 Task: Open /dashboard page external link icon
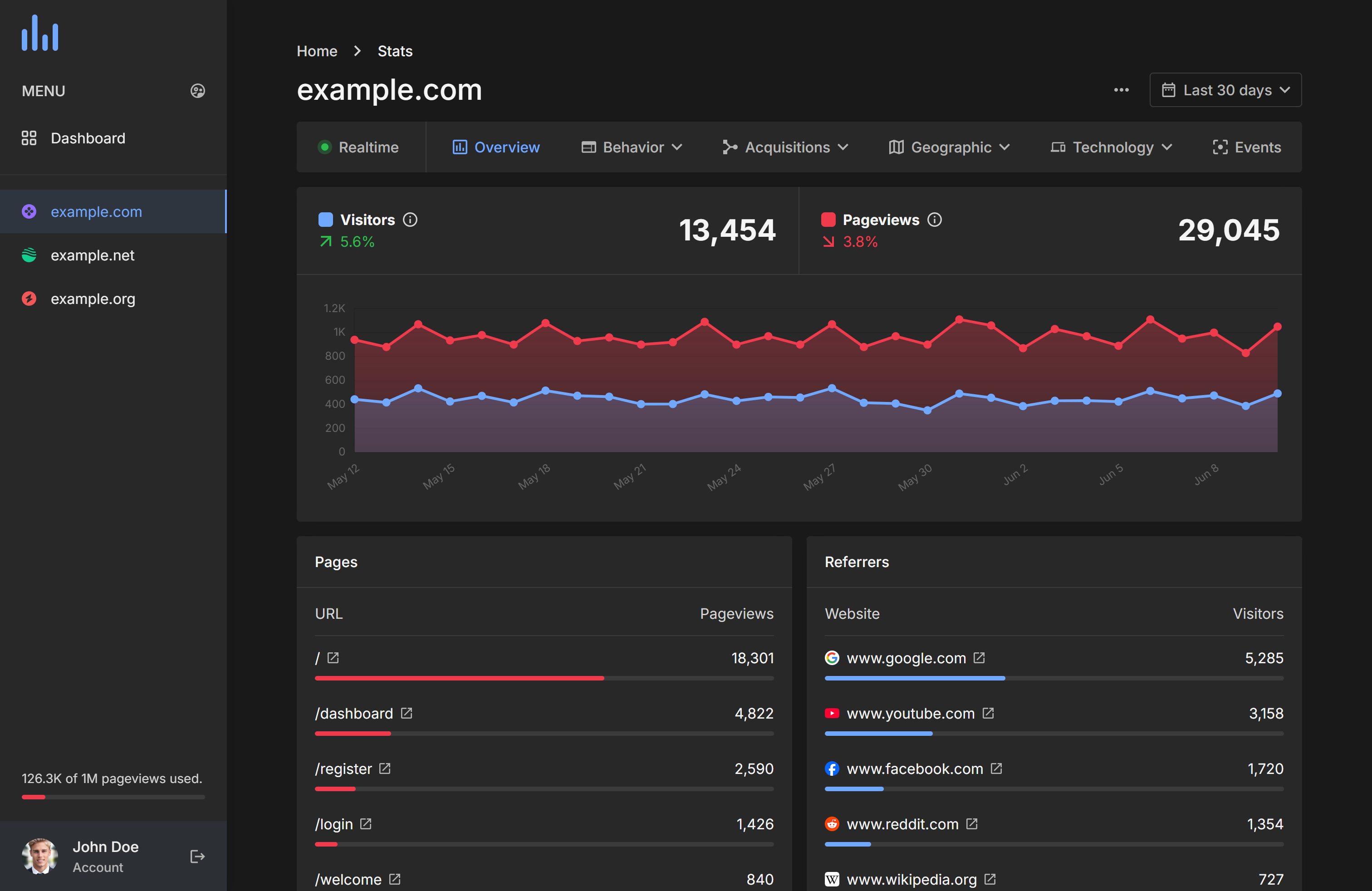407,713
